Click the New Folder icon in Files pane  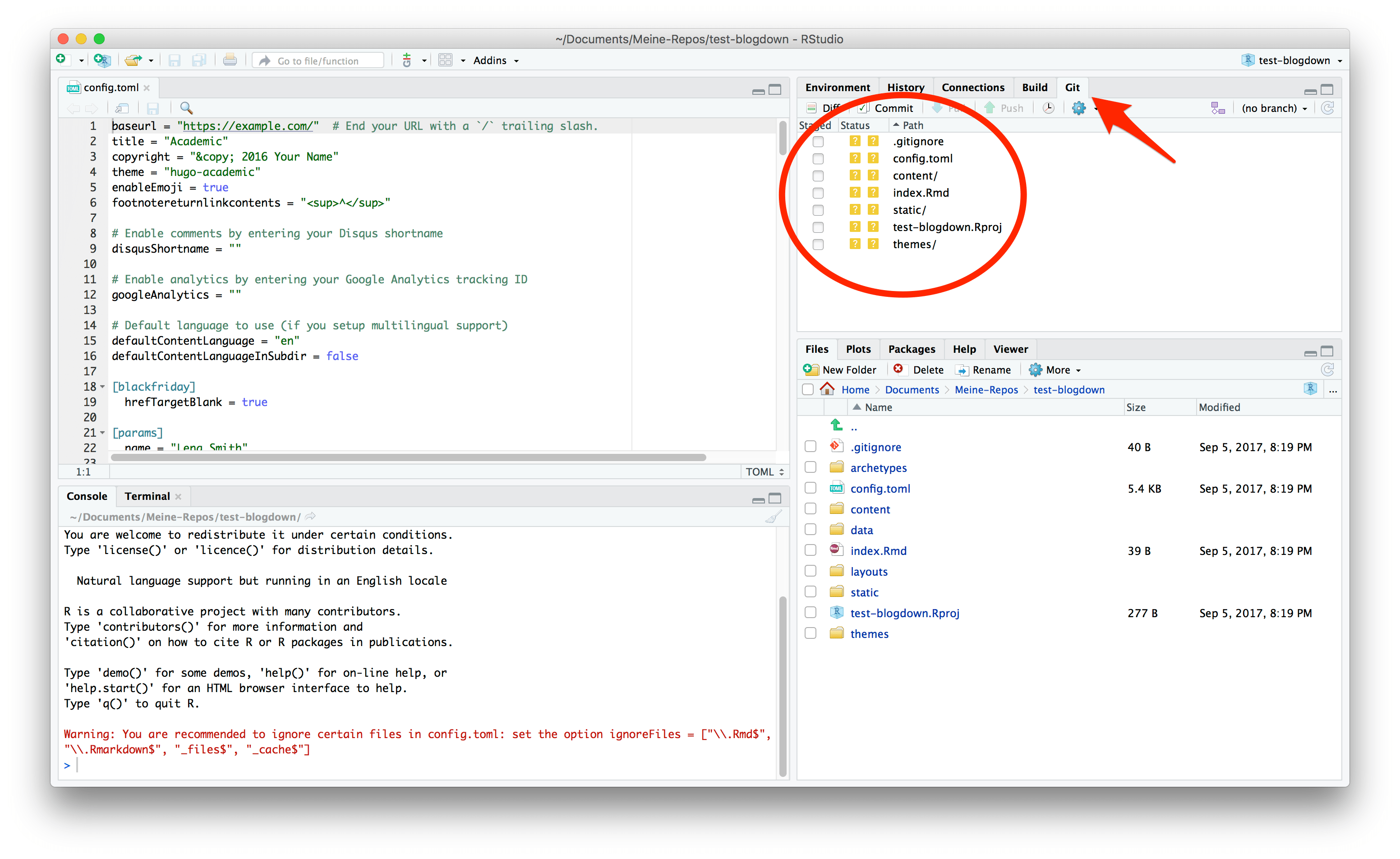[x=811, y=369]
